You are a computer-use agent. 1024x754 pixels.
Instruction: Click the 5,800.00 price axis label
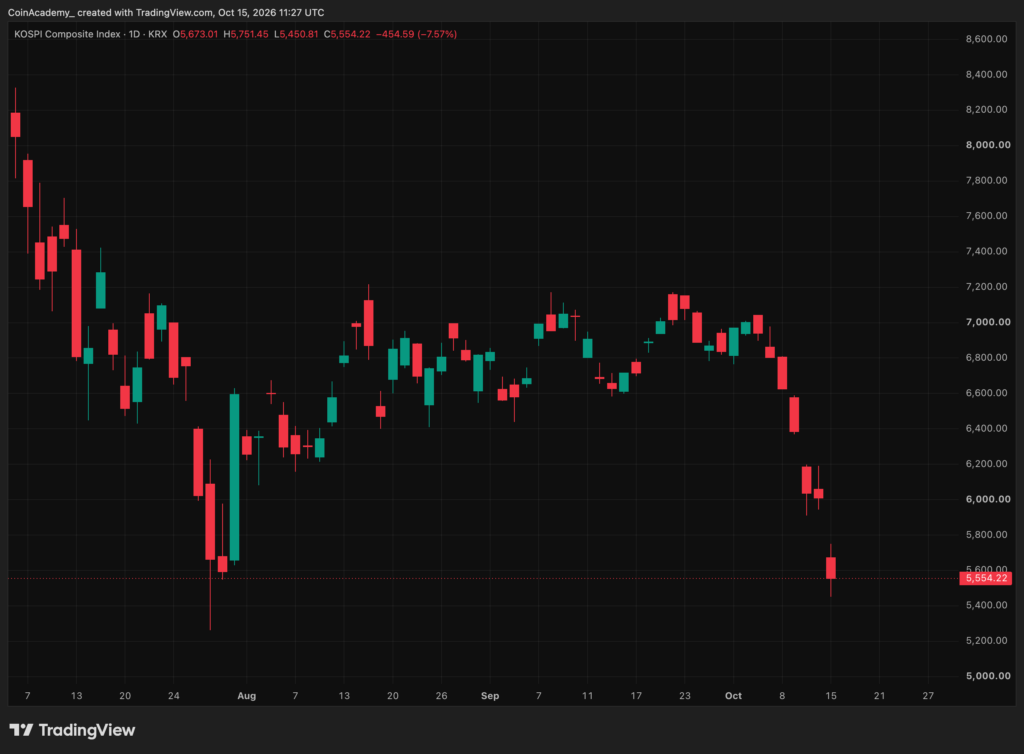986,535
